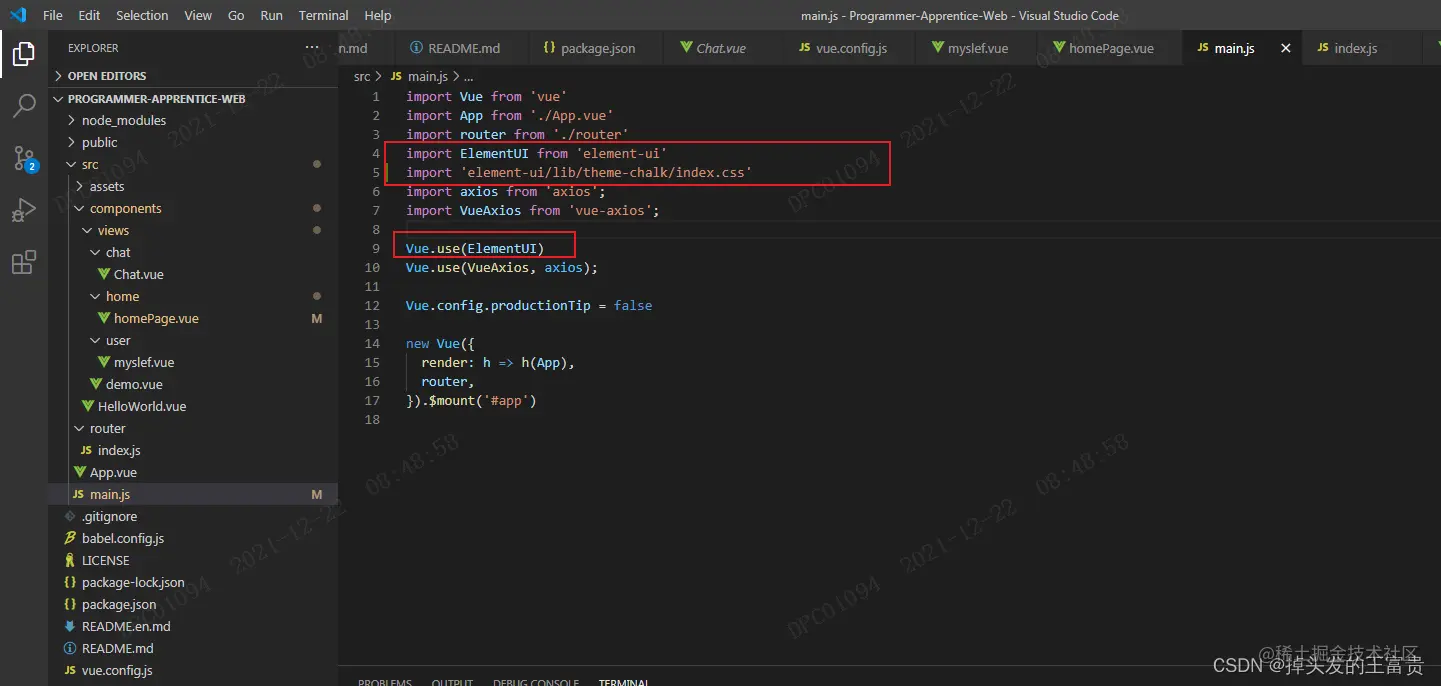
Task: Collapse the home folder
Action: 96,296
